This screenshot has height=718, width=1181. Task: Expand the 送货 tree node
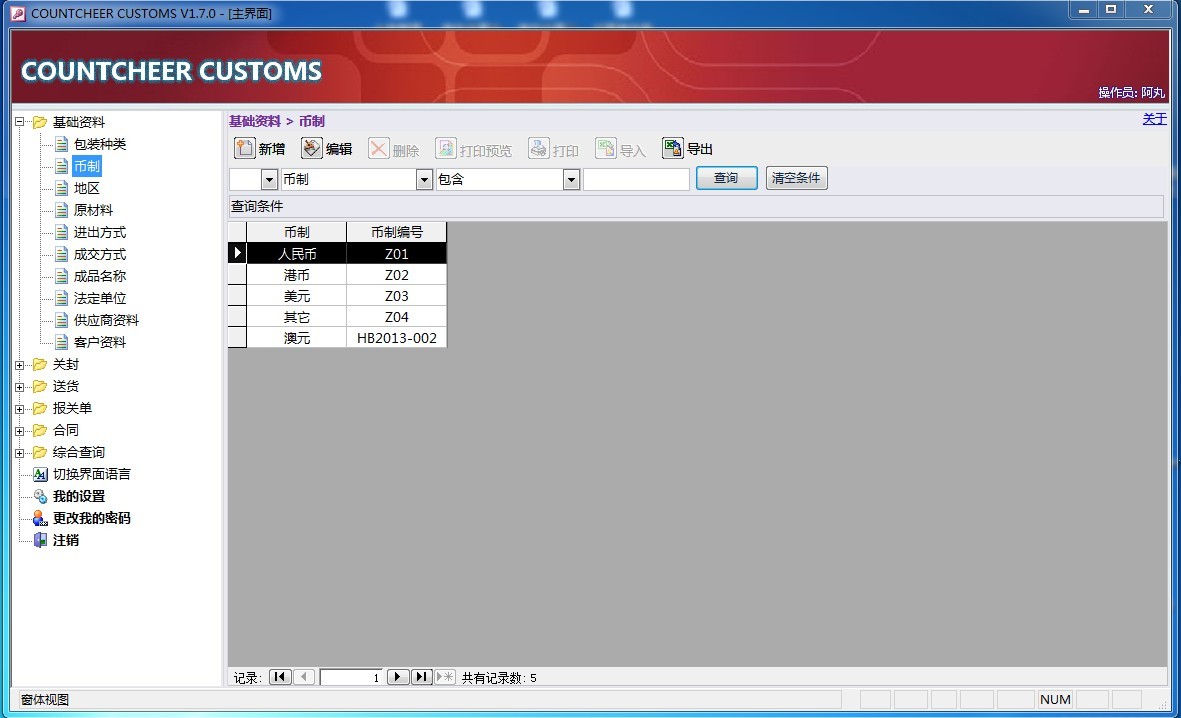pos(20,387)
